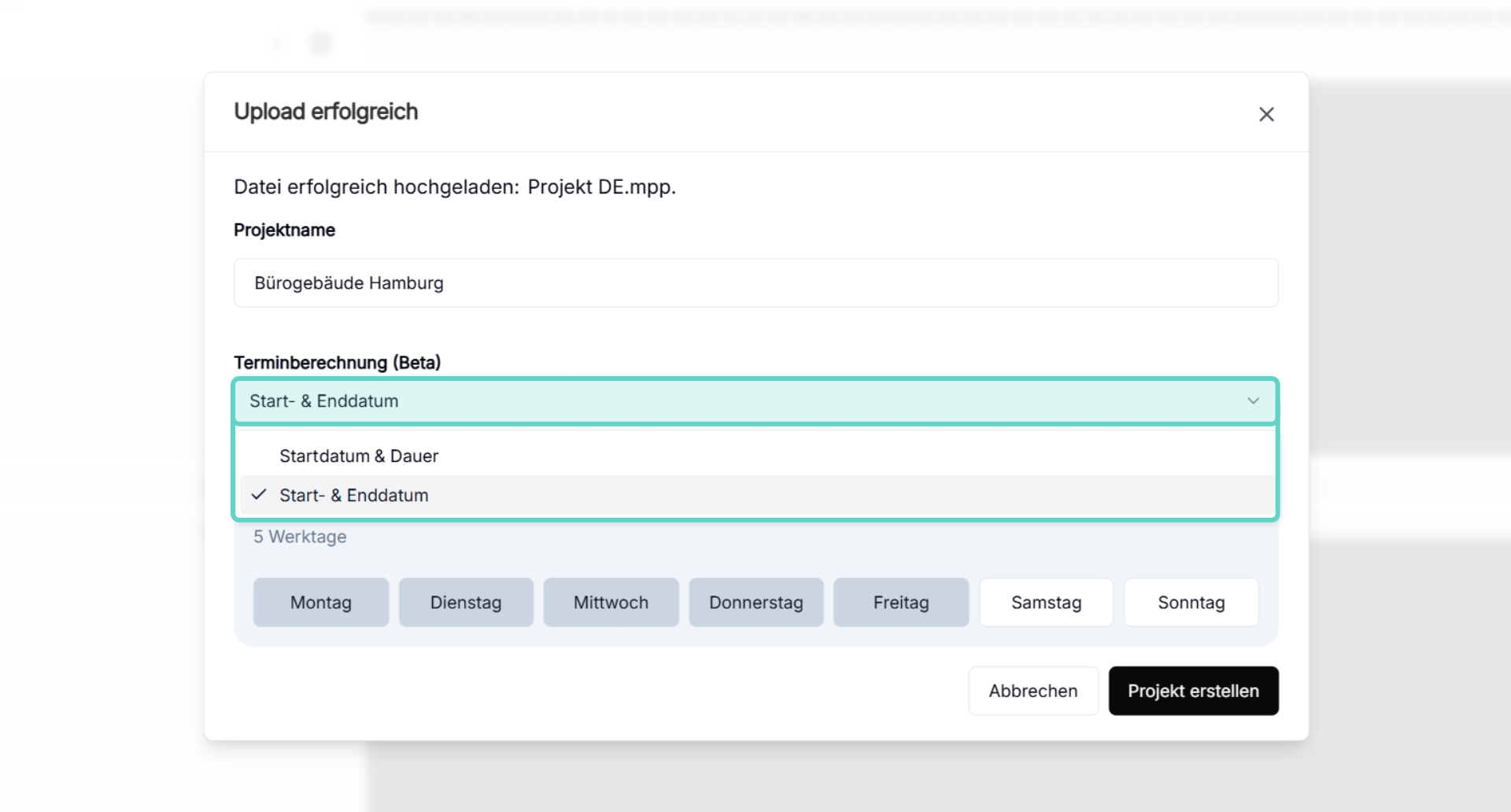Toggle the Freitag workday button
This screenshot has height=812, width=1511.
900,603
